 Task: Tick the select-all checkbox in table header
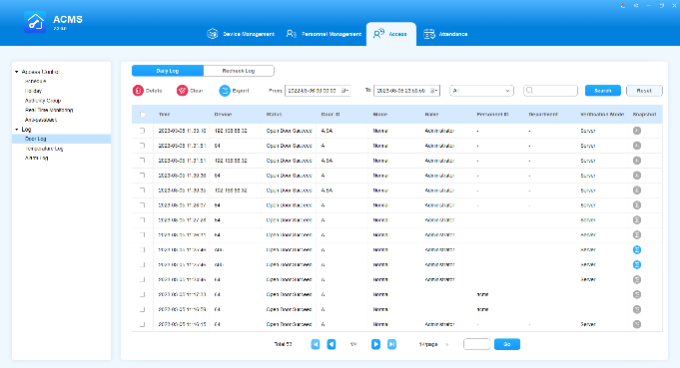click(143, 114)
